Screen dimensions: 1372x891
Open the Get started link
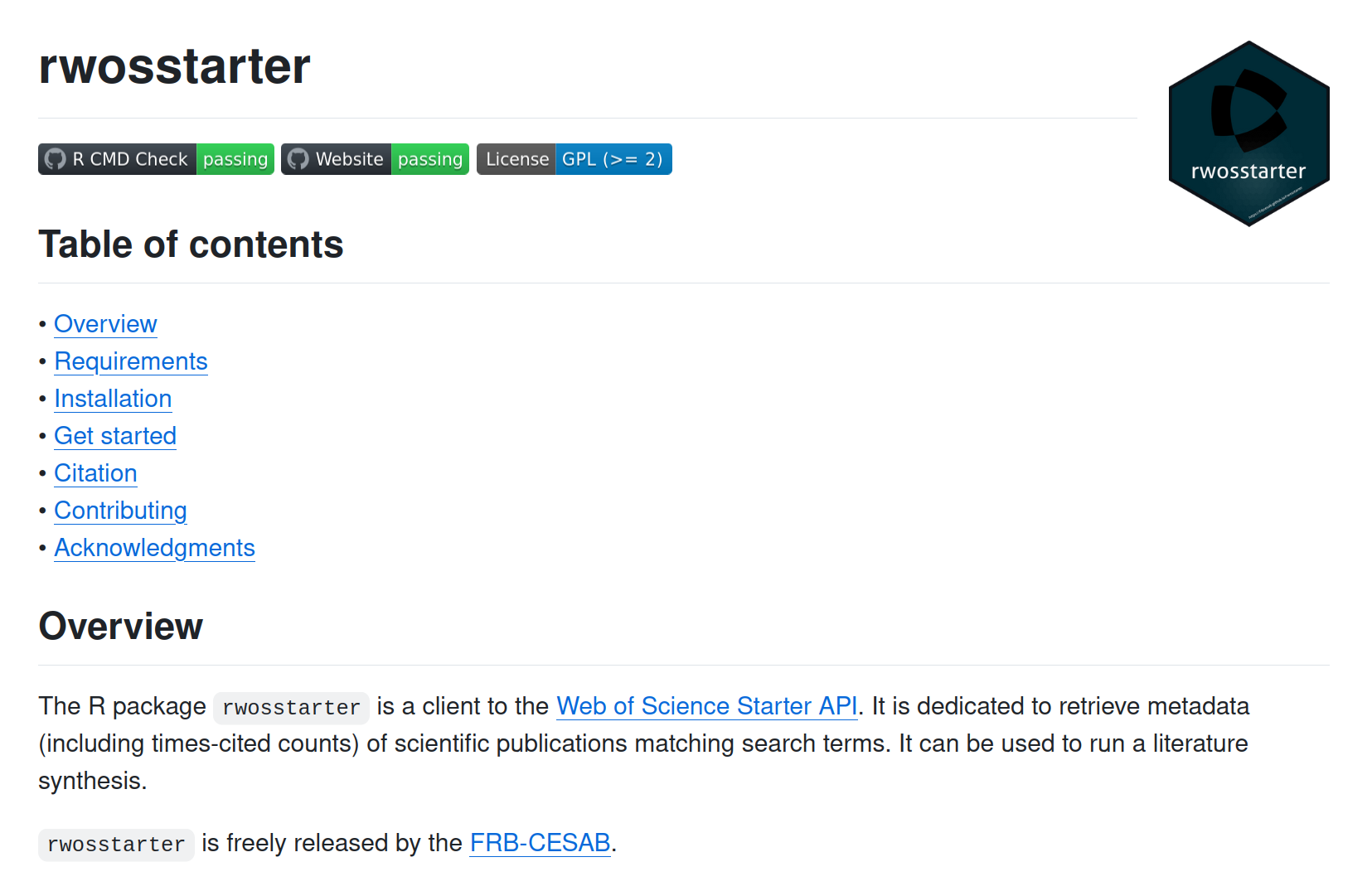coord(115,436)
